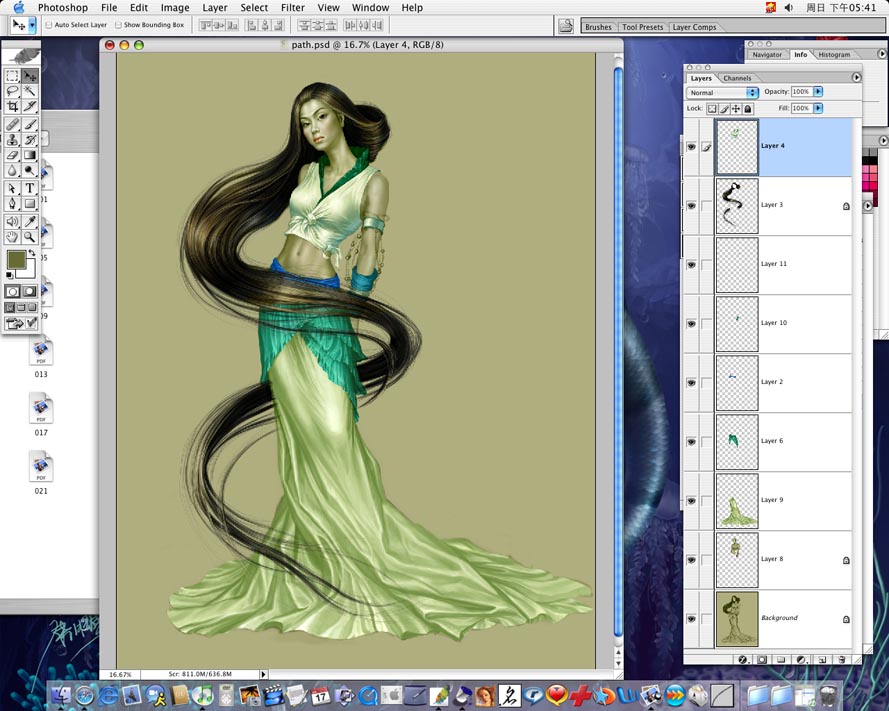889x711 pixels.
Task: Open the Brushes palette well tab
Action: coord(598,27)
